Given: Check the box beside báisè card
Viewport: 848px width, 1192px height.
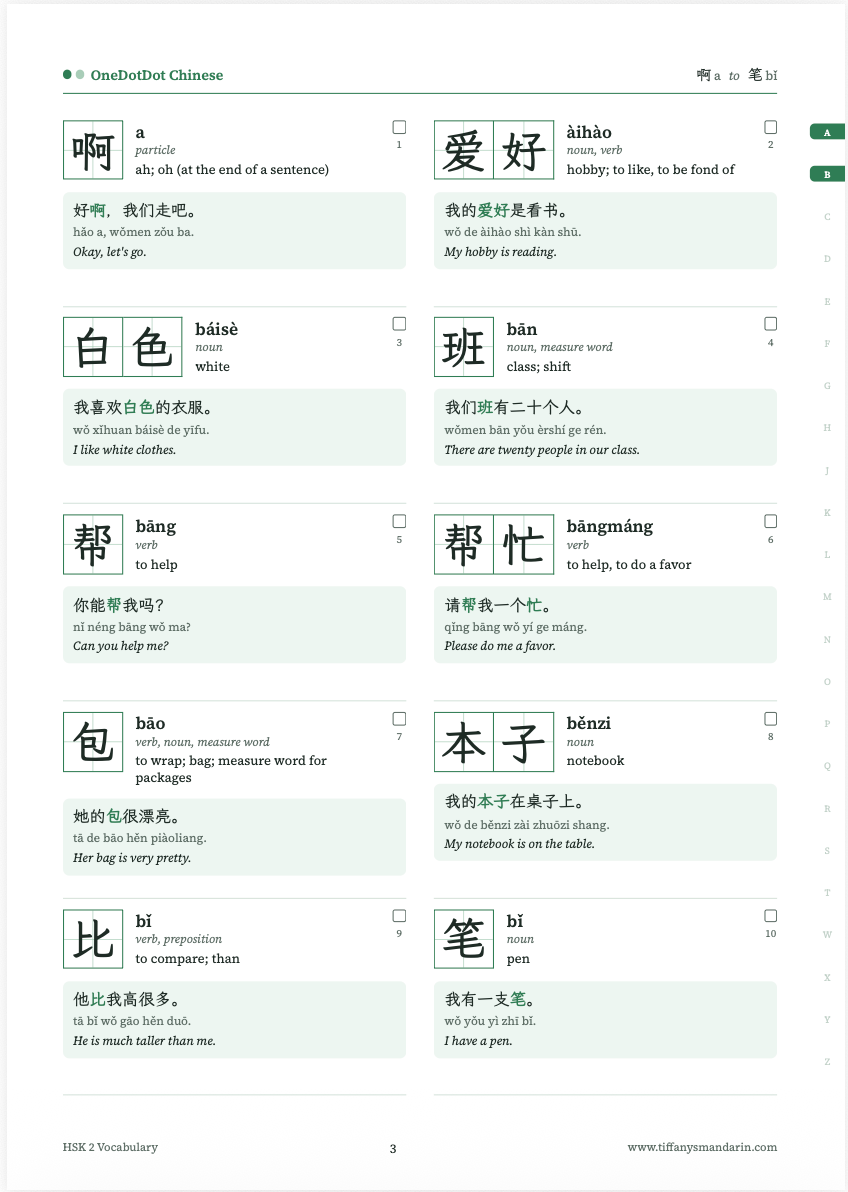Looking at the screenshot, I should (399, 324).
